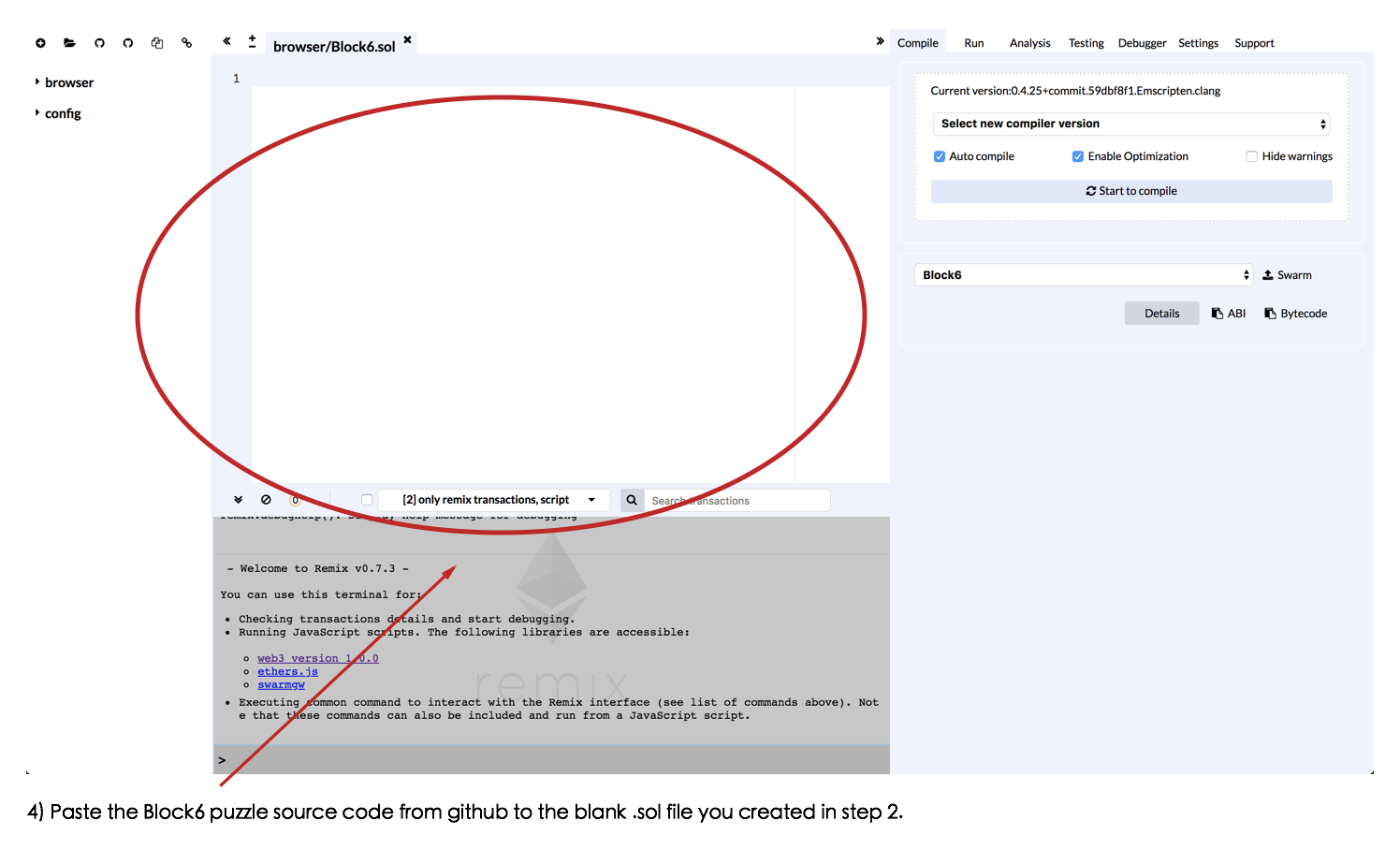Connect to localhost with the link icon
The height and width of the screenshot is (850, 1400).
[186, 43]
